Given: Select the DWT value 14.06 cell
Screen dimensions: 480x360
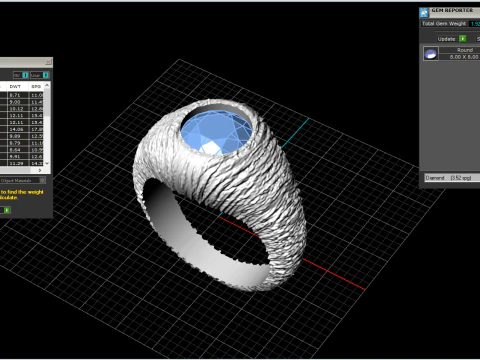Looking at the screenshot, I should click(x=18, y=129).
